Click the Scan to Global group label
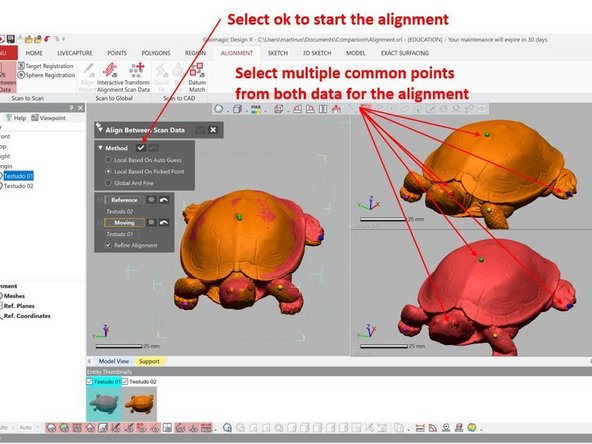Image resolution: width=592 pixels, height=444 pixels. [x=114, y=98]
